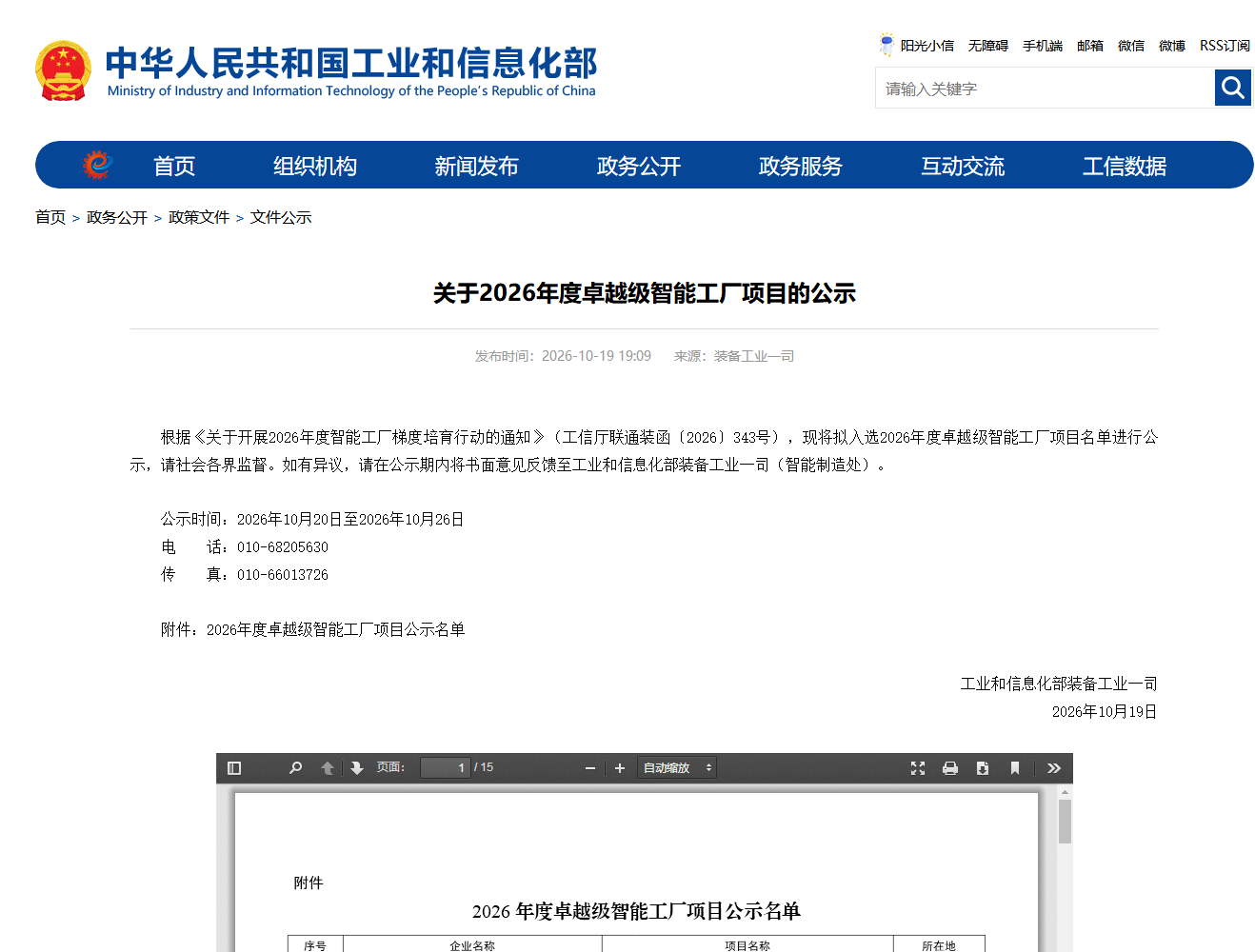Zoom in the PDF document
This screenshot has height=952, width=1255.
coord(620,768)
